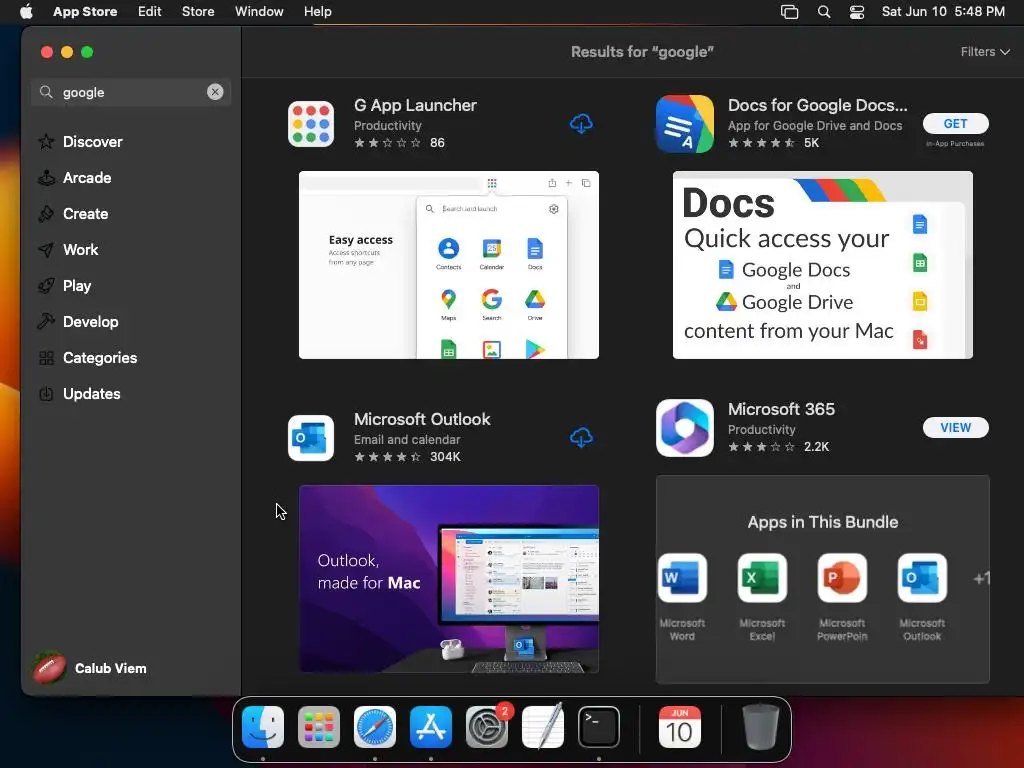Open the Microsoft 365 app icon

[x=684, y=428]
